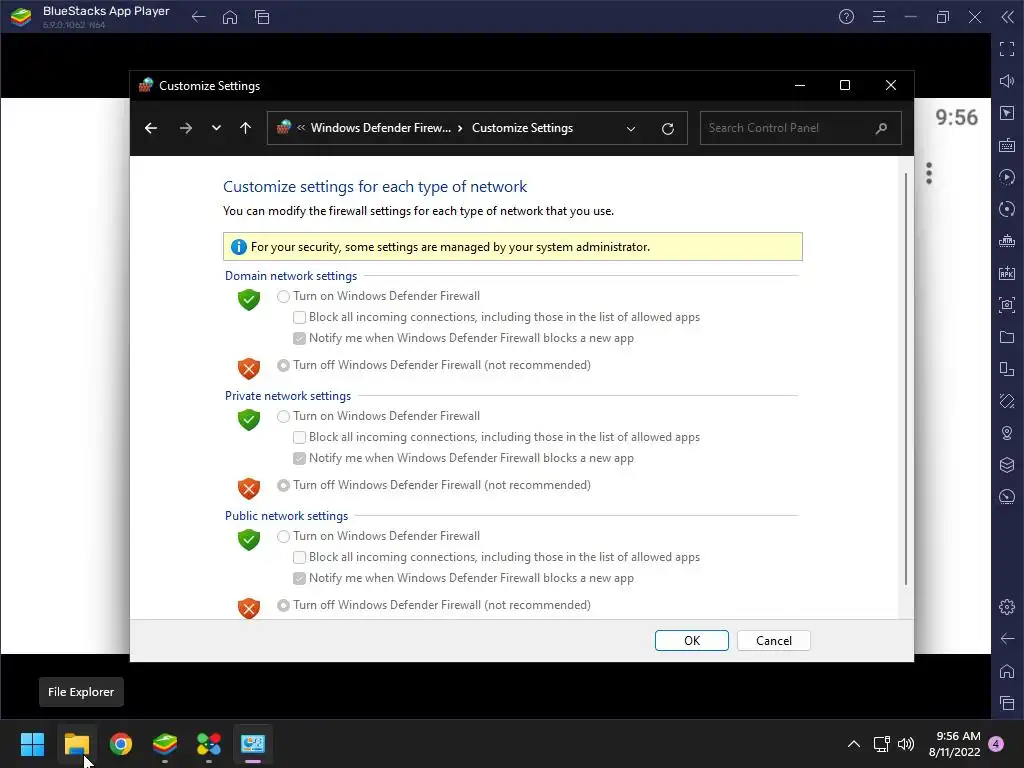Open recent locations dropdown chevron
The image size is (1024, 768).
(216, 128)
